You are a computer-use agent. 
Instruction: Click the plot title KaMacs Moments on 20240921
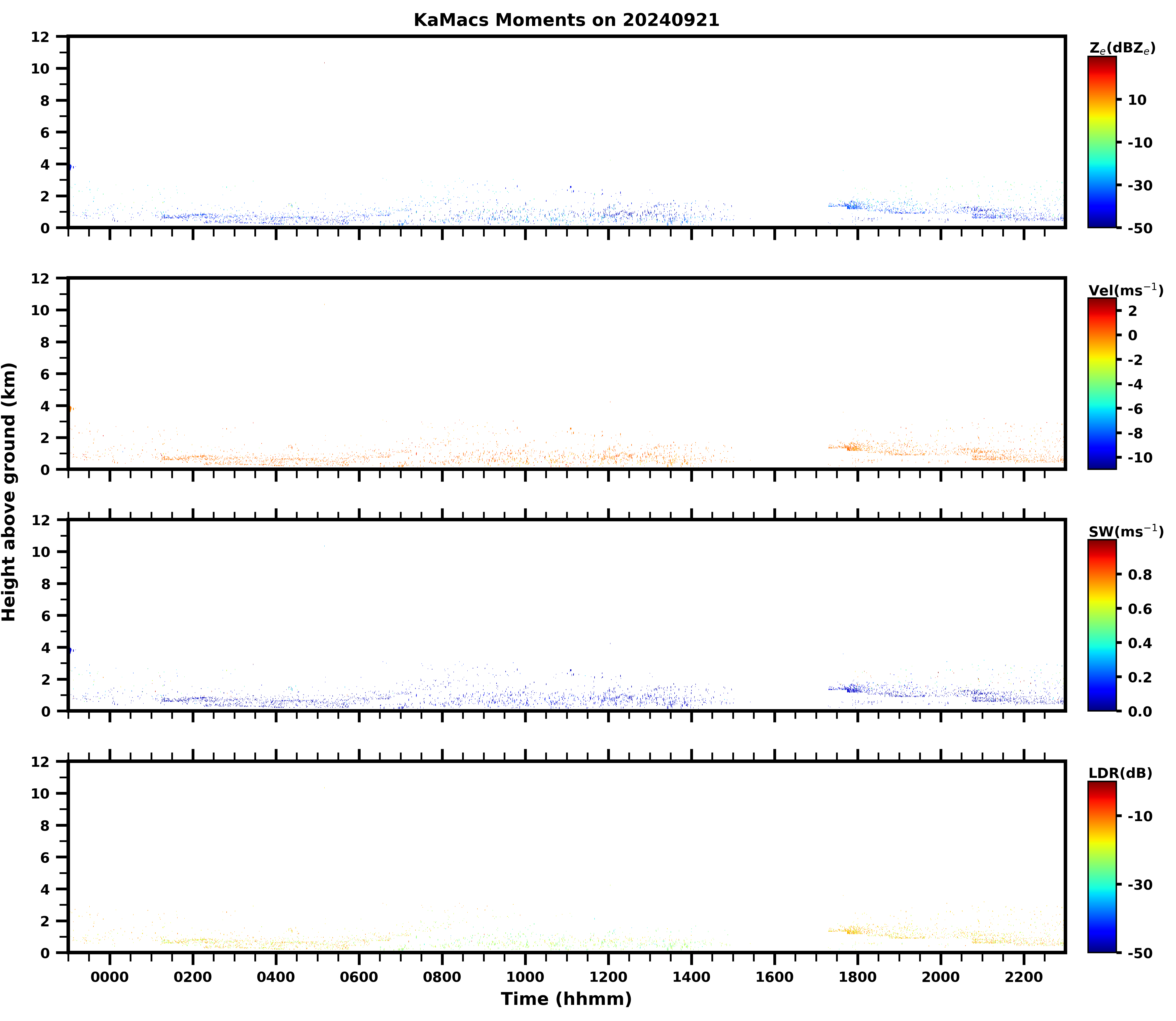pos(566,20)
